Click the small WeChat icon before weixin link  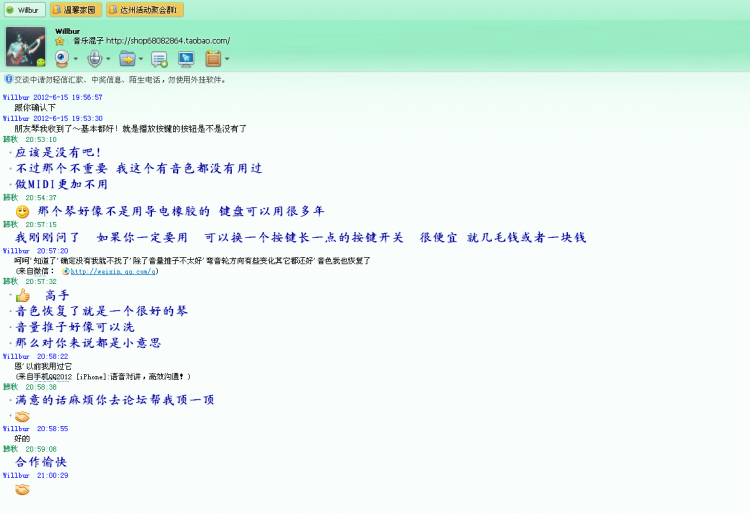click(x=66, y=271)
